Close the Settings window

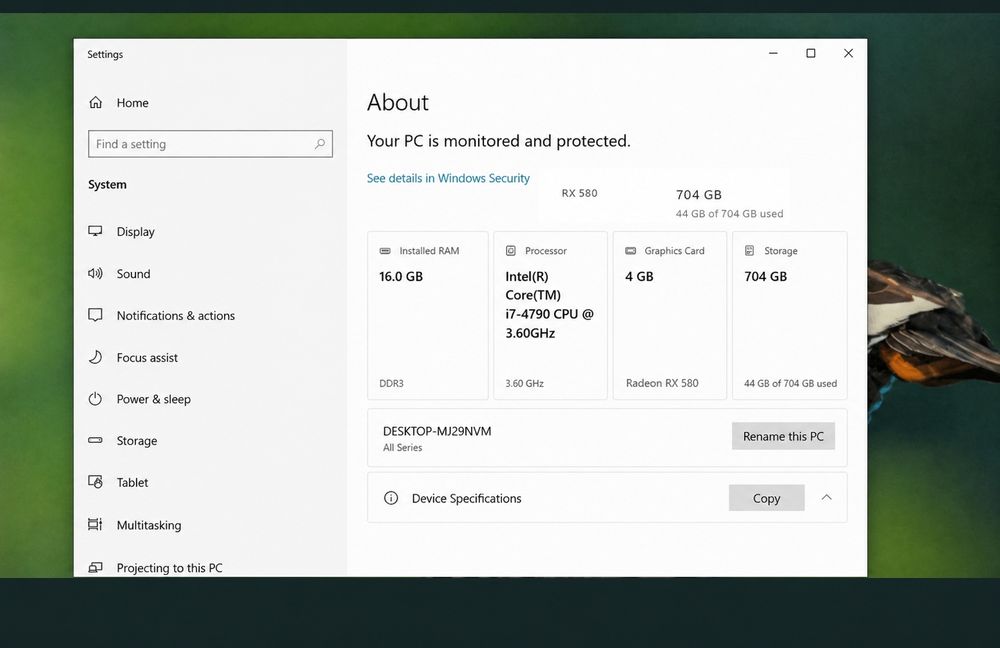pos(848,54)
